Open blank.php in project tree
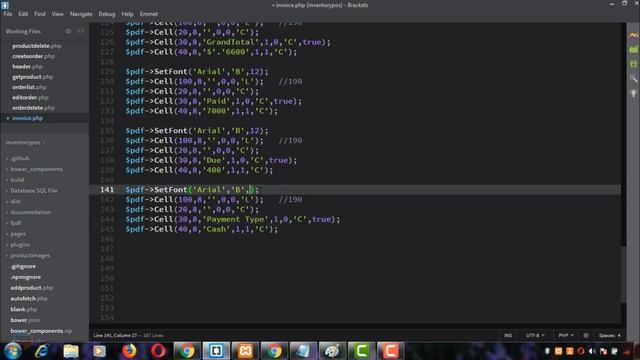The height and width of the screenshot is (360, 640). 24,309
